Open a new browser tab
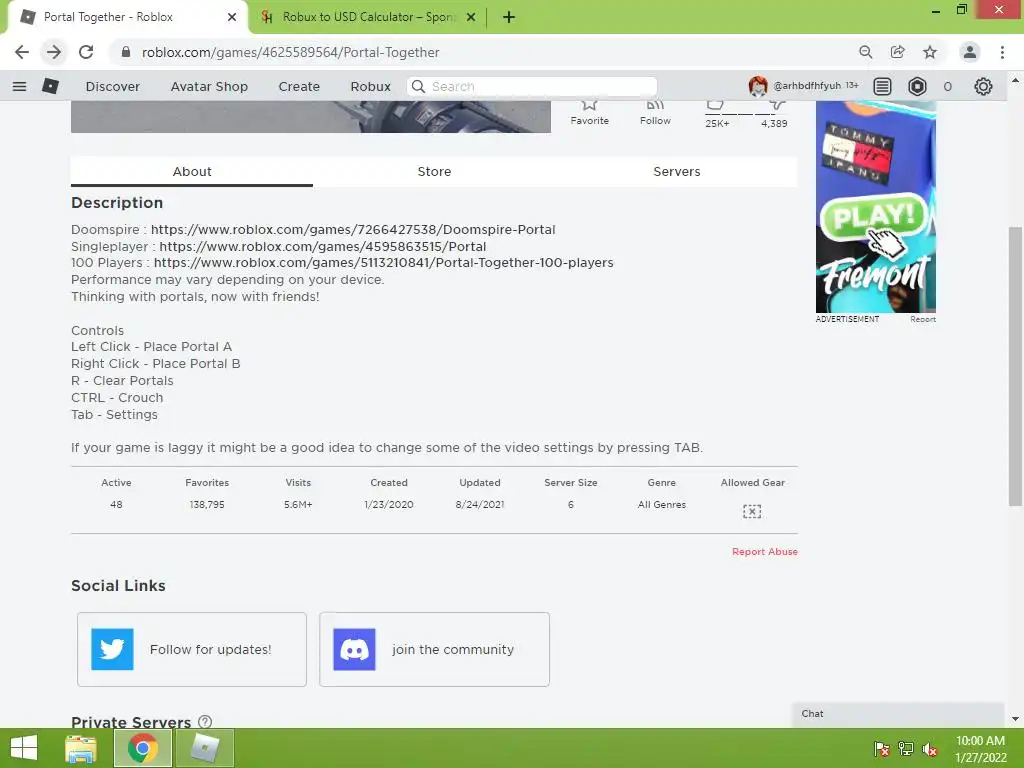Screen dimensions: 1024x768 509,17
